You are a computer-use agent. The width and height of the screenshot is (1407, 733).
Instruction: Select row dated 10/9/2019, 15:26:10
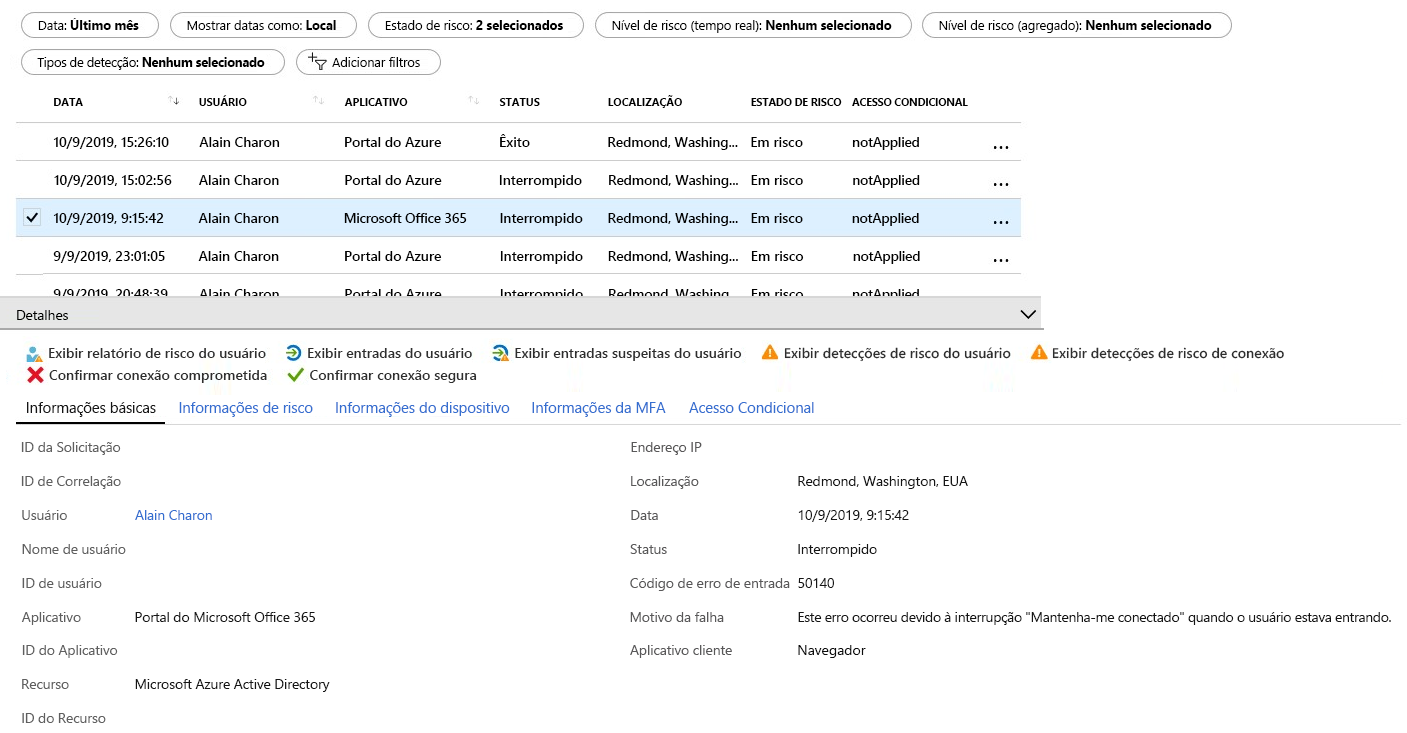point(518,142)
